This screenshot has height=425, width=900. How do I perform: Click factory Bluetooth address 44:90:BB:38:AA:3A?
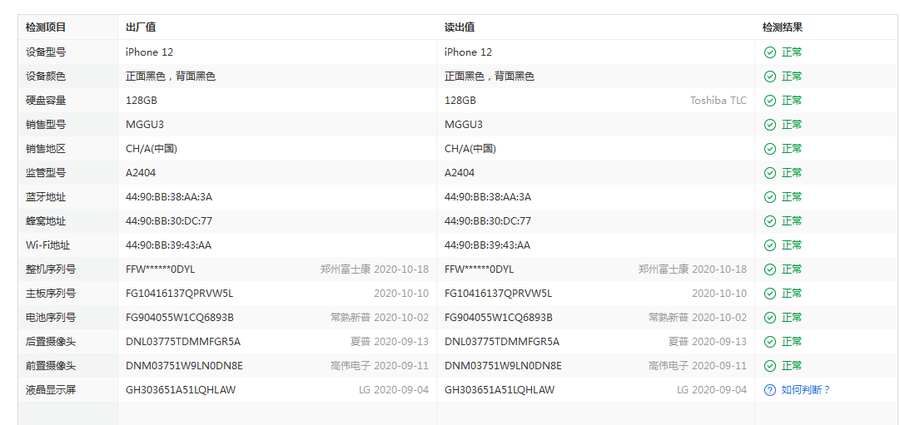click(169, 197)
